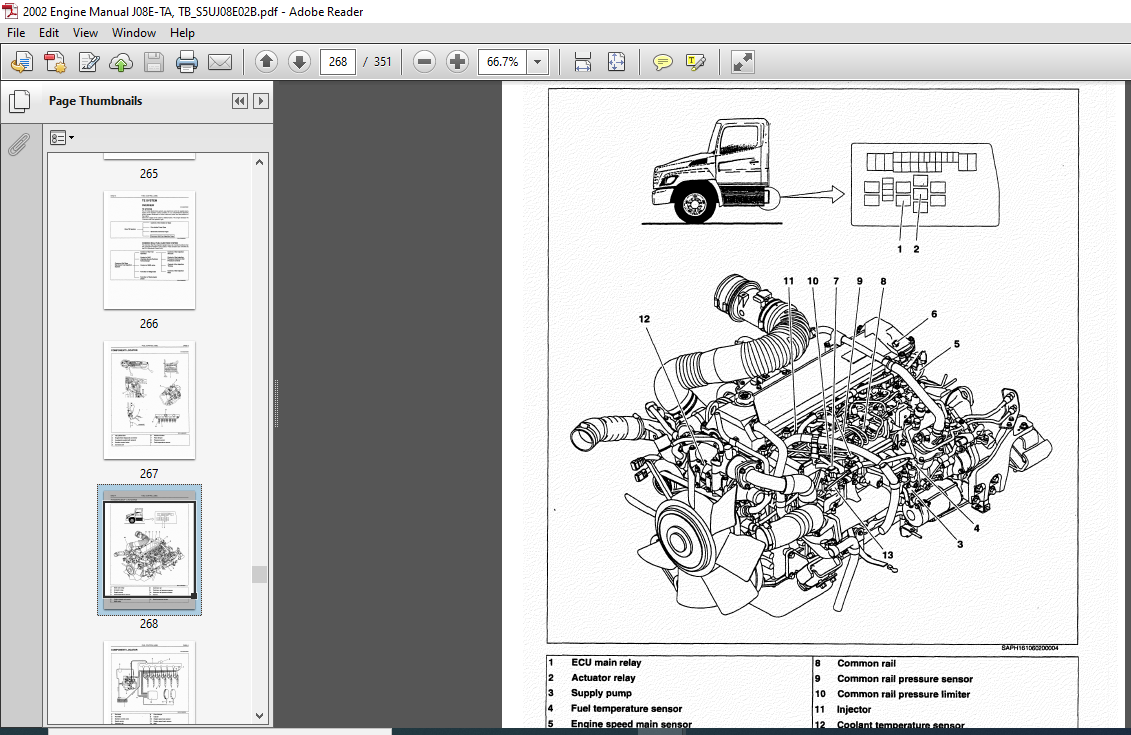Click the 'Common rail pressure limiter' legend text
The width and height of the screenshot is (1131, 735).
(903, 694)
